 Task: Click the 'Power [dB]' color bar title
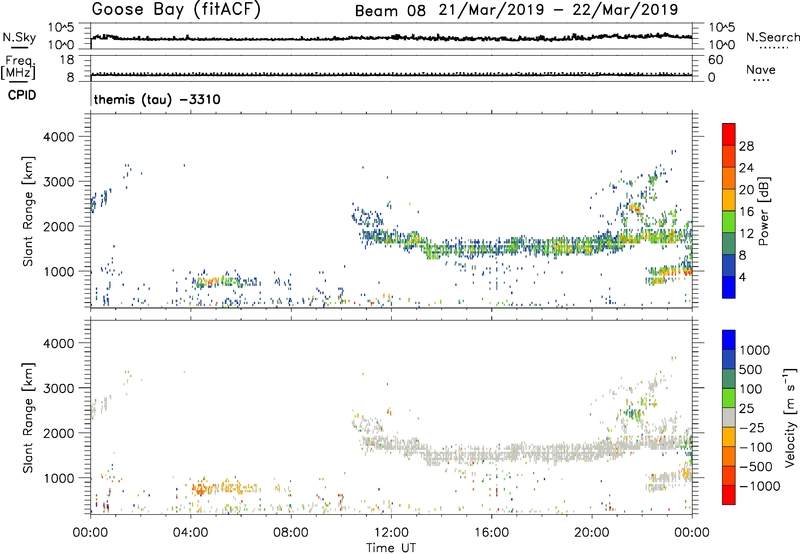click(763, 211)
